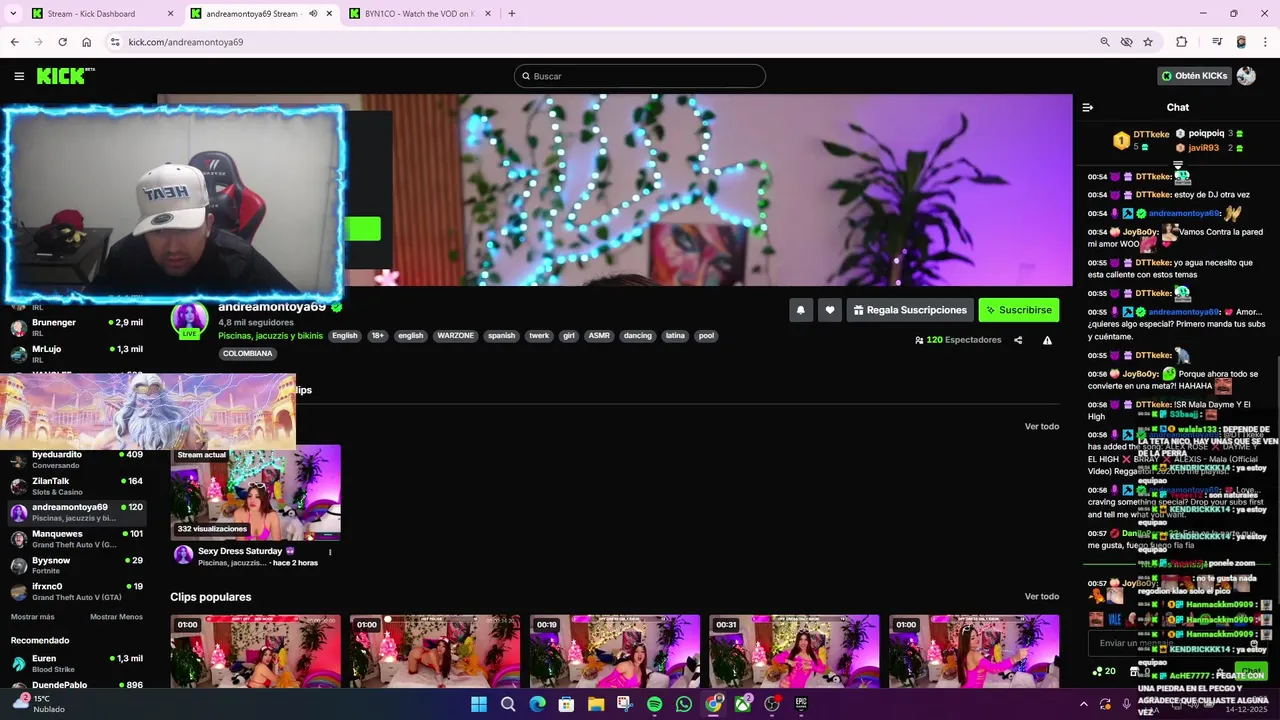Click the Obtén KICKs button
This screenshot has width=1280, height=720.
[x=1194, y=76]
